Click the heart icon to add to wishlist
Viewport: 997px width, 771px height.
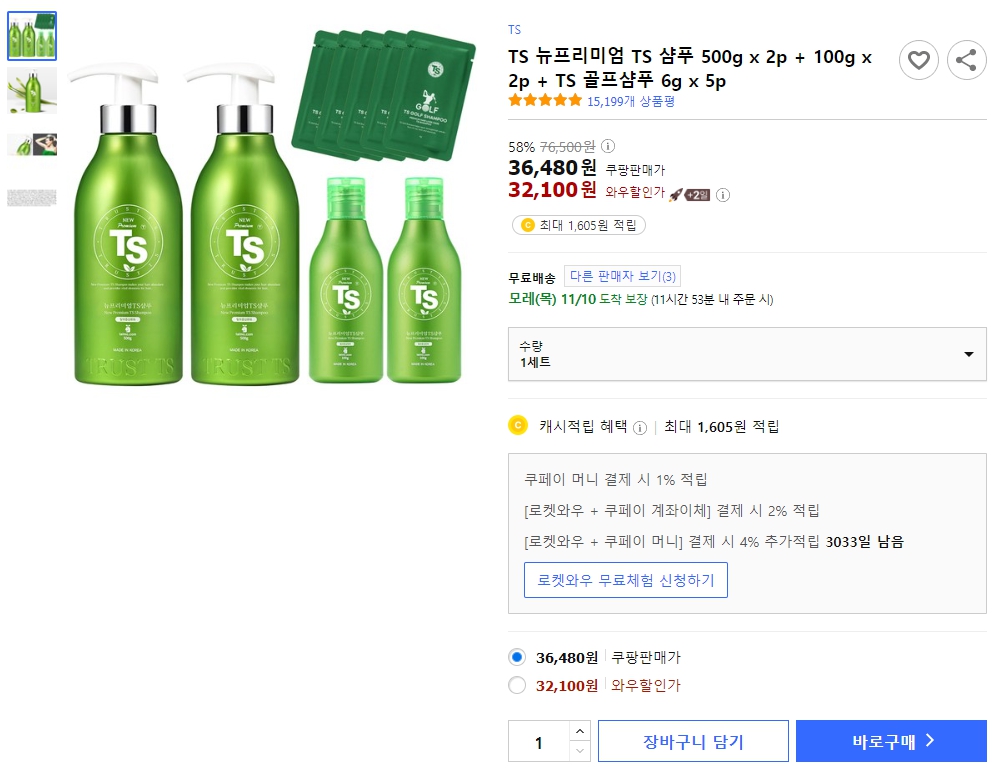[919, 60]
